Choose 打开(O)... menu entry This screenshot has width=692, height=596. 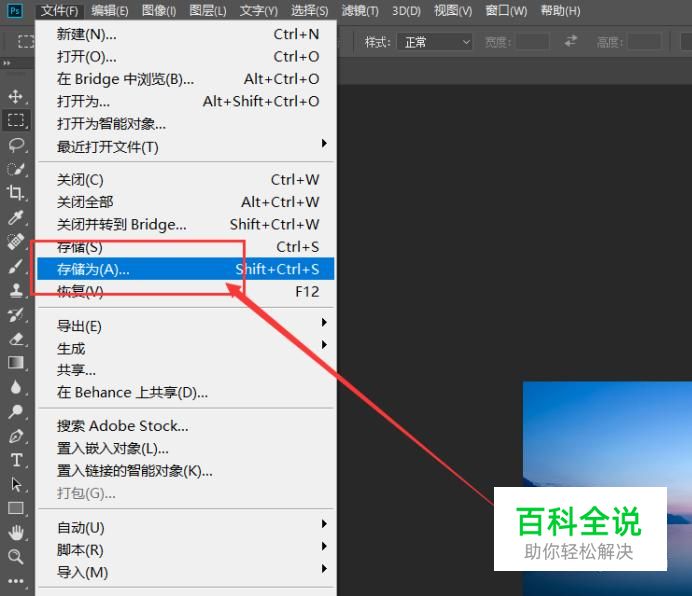(185, 57)
